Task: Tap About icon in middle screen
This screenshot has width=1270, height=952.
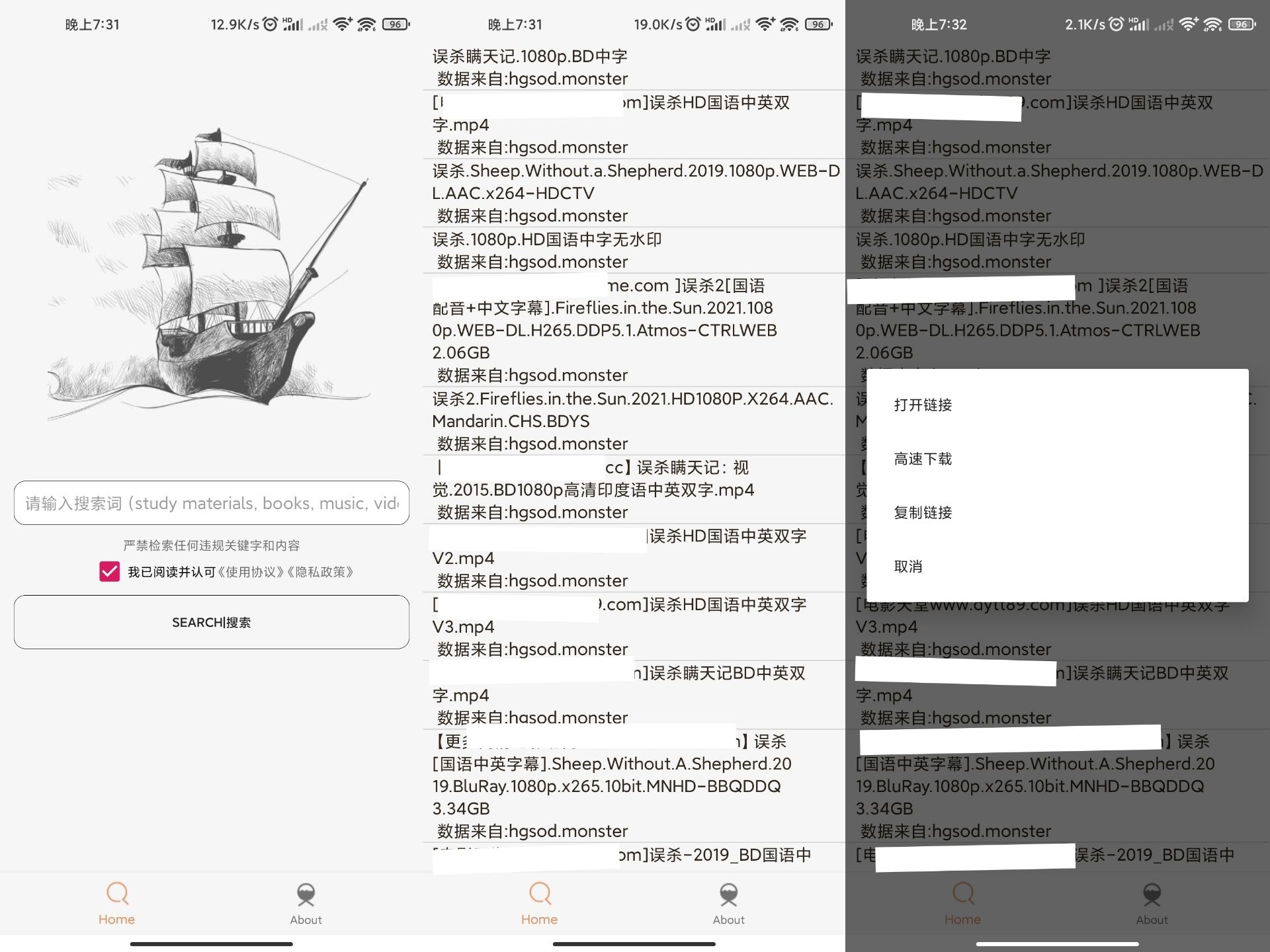Action: pyautogui.click(x=728, y=894)
